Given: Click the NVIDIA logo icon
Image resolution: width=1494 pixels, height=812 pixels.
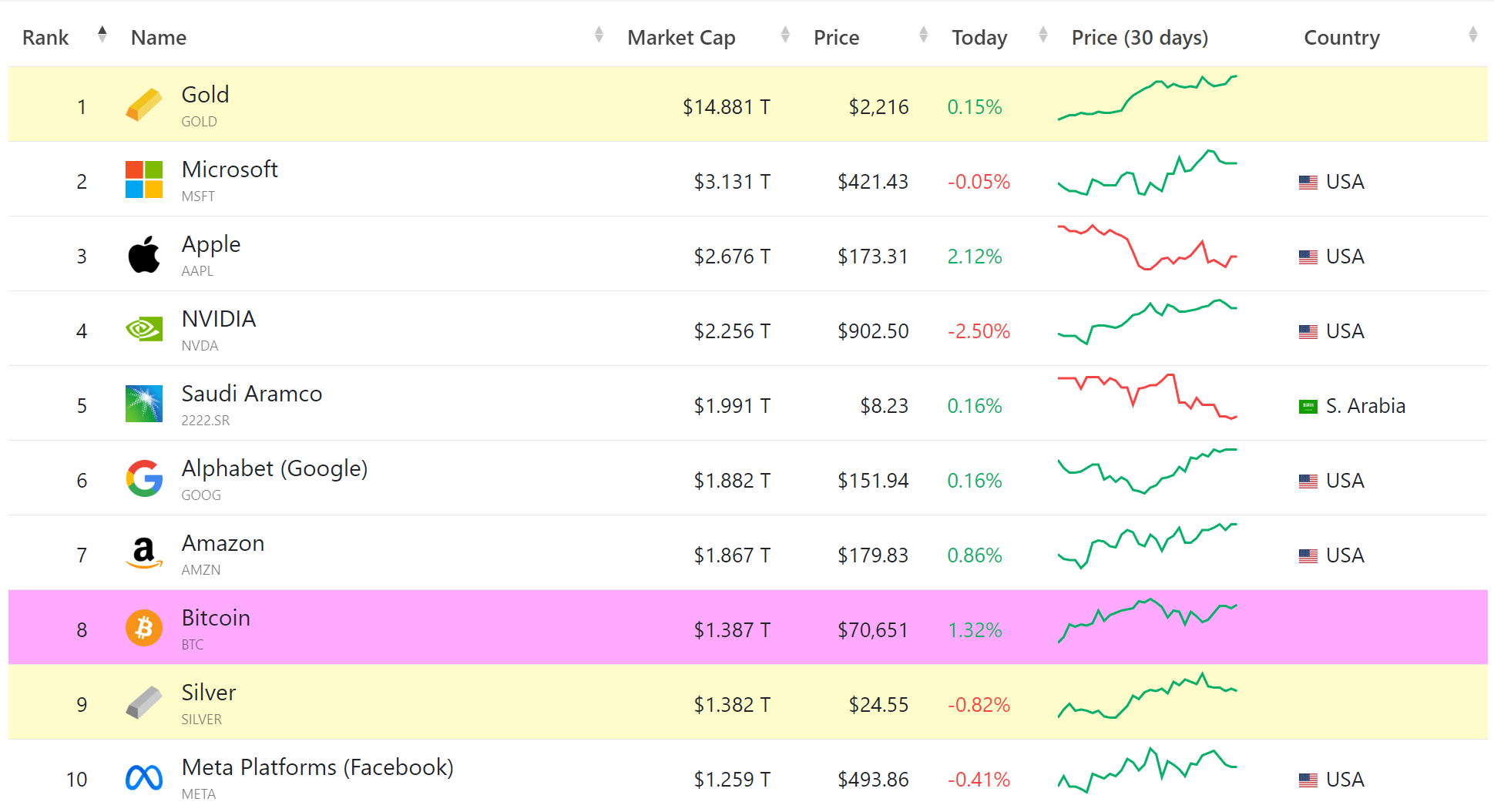Looking at the screenshot, I should point(144,330).
